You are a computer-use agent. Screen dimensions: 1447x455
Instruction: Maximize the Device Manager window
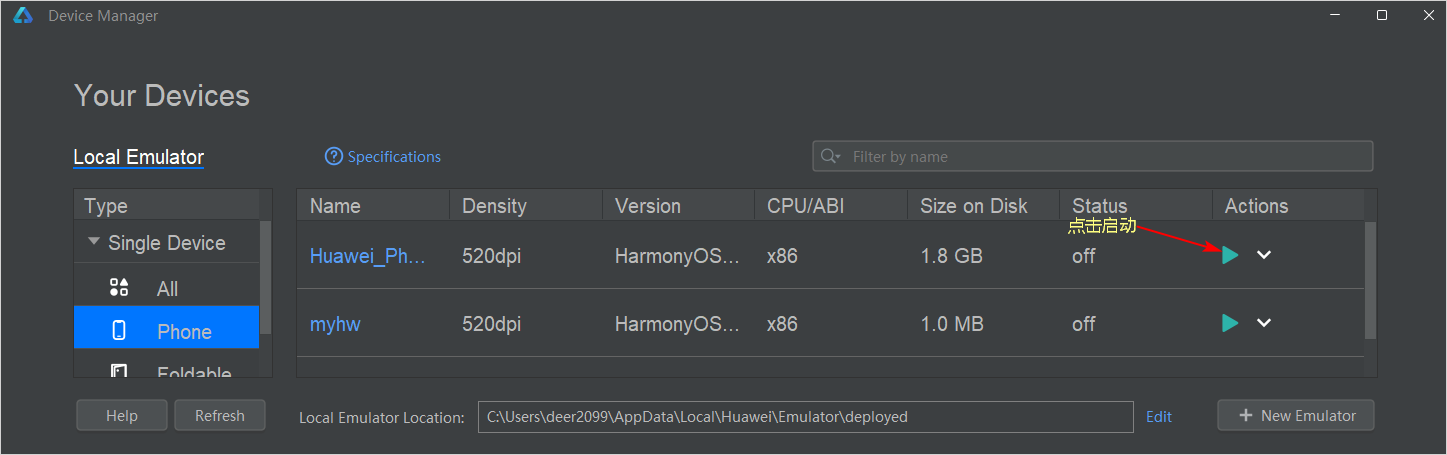click(1382, 15)
